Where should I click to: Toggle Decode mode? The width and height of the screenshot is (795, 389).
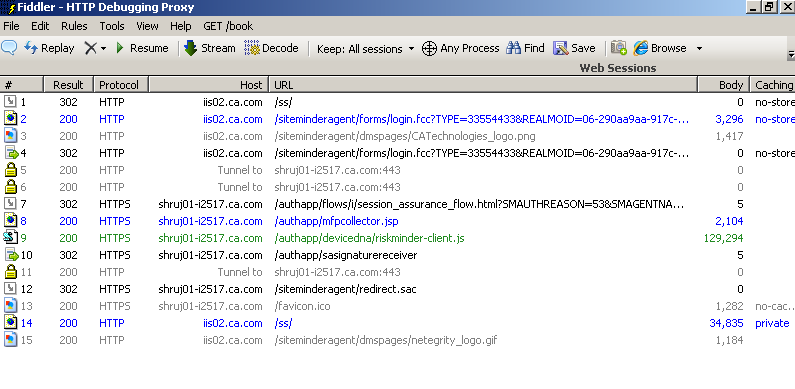(x=271, y=48)
